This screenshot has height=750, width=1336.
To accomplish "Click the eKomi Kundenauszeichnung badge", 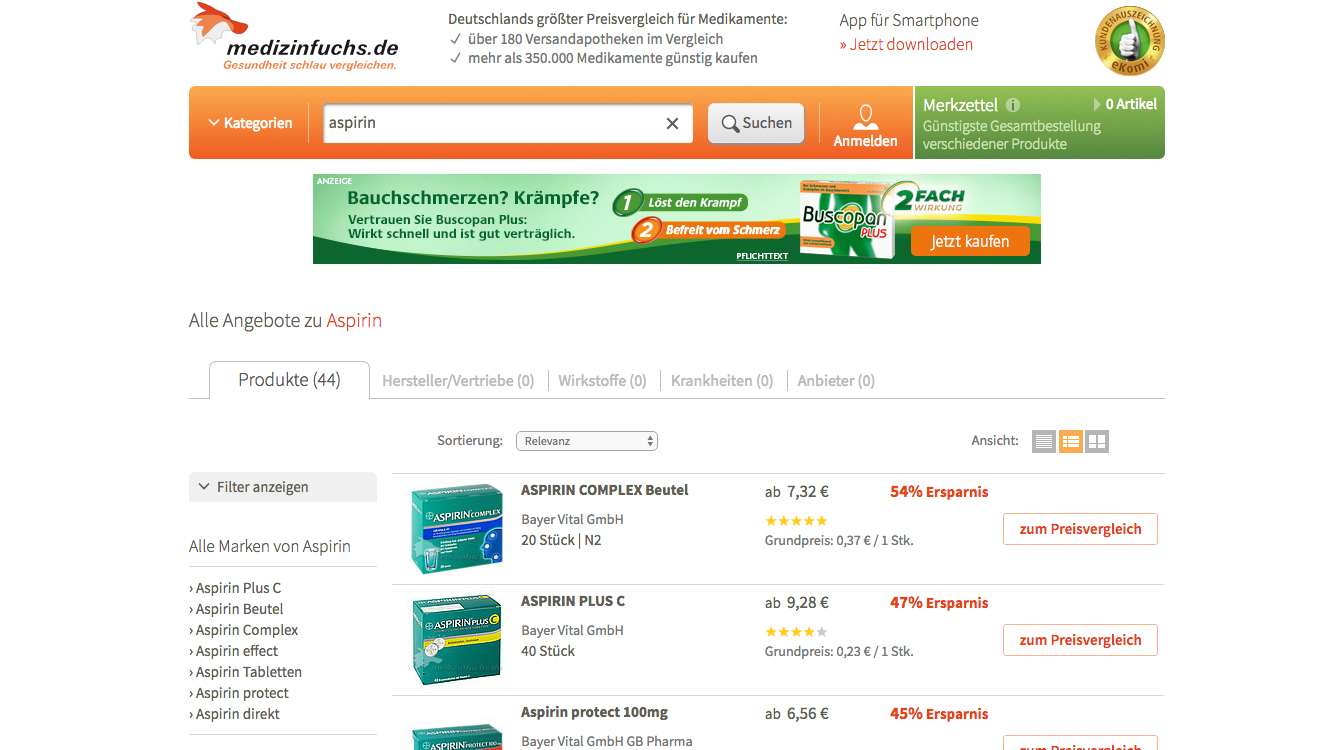I will (1130, 41).
